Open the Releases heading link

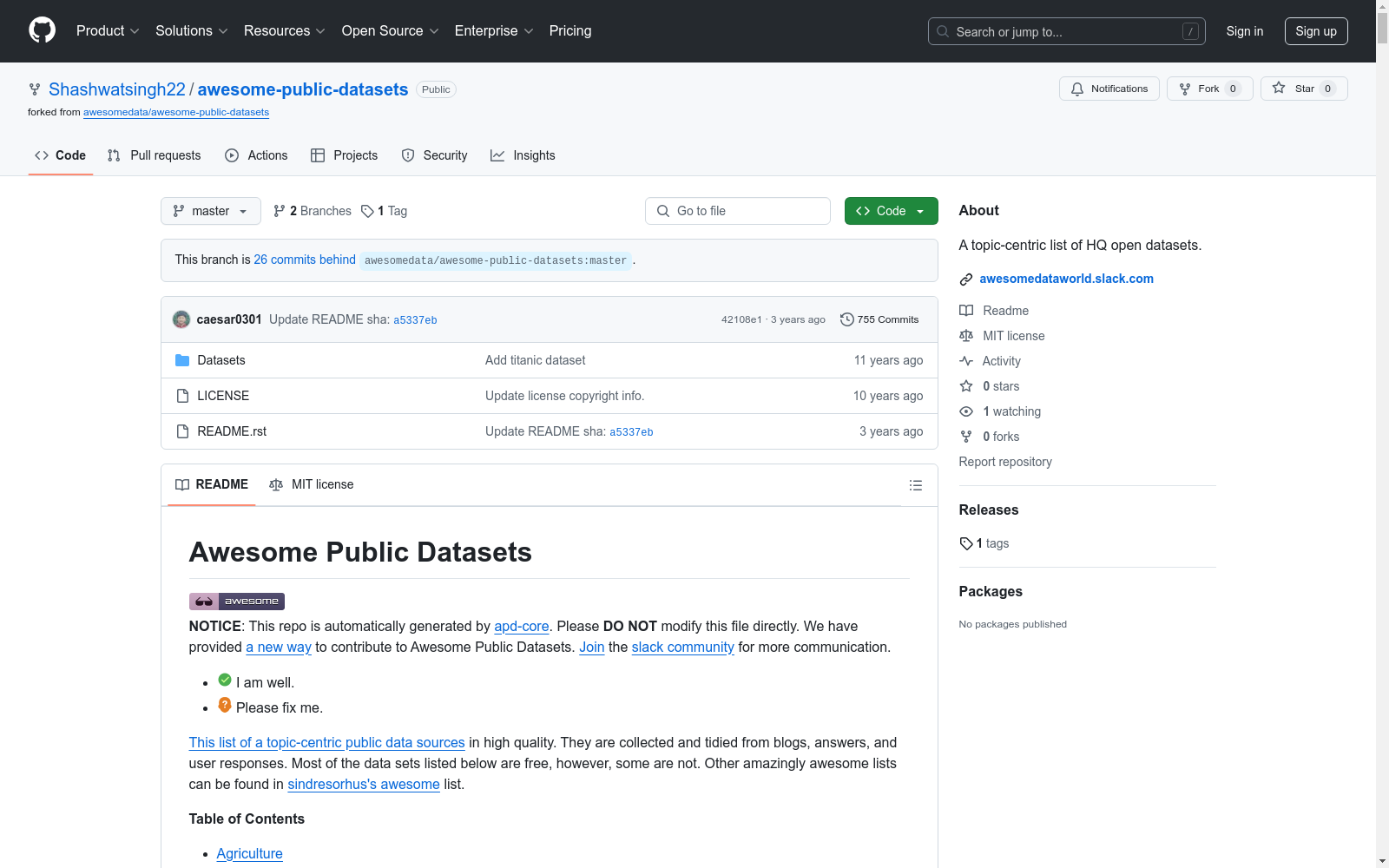point(989,510)
